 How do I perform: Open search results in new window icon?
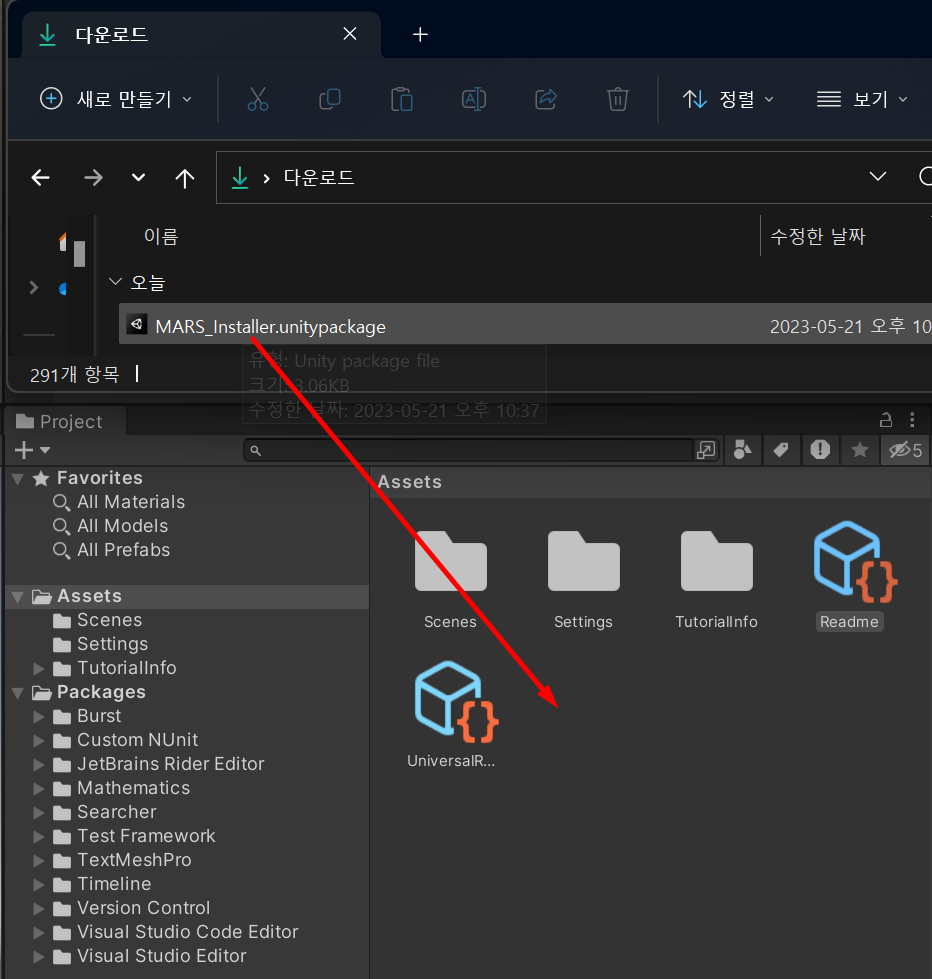pos(707,450)
